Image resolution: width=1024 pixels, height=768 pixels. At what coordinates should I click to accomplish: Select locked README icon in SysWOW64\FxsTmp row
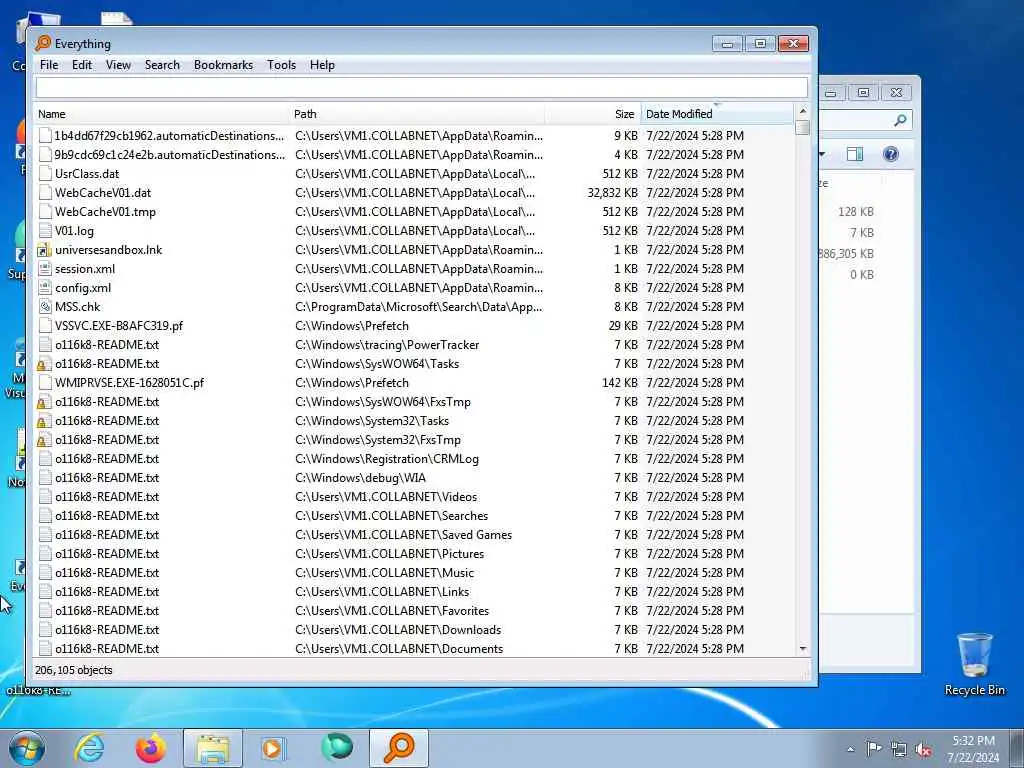44,402
